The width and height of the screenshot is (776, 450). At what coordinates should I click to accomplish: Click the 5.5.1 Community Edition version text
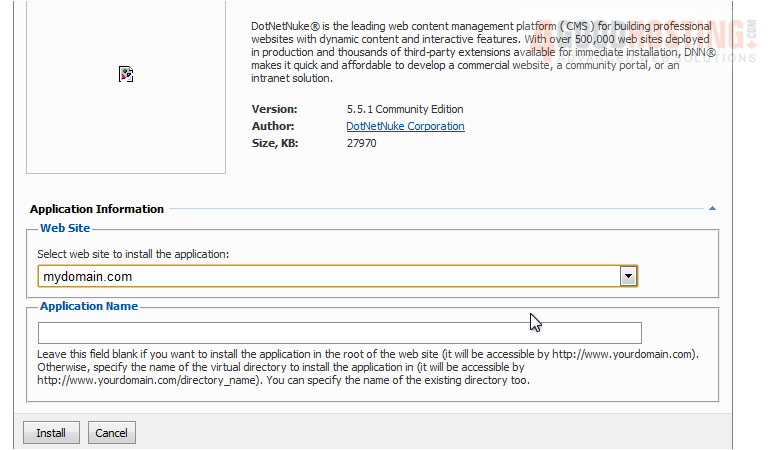(x=404, y=109)
